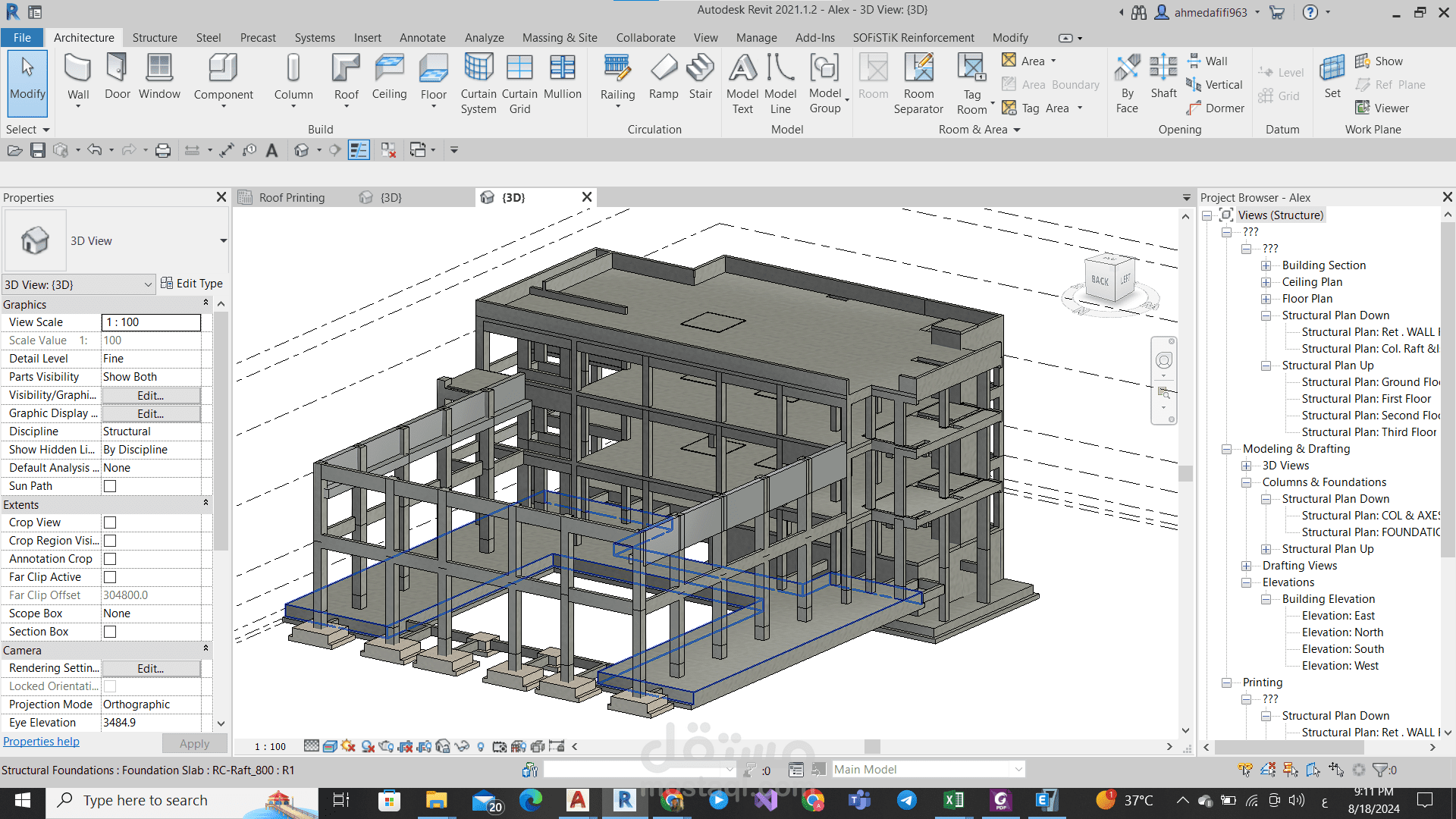Expand the Floor Plan tree node
Image resolution: width=1456 pixels, height=819 pixels.
1266,299
